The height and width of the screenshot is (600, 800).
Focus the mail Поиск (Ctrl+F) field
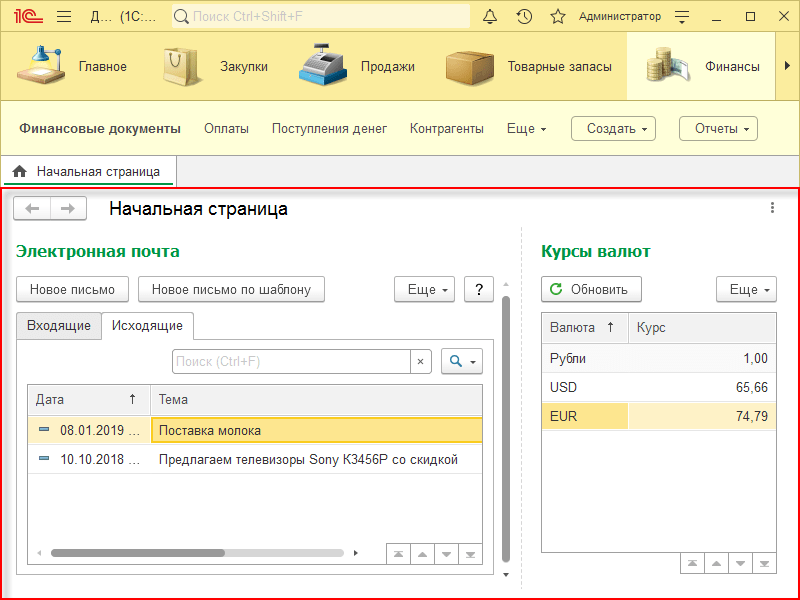pyautogui.click(x=291, y=361)
